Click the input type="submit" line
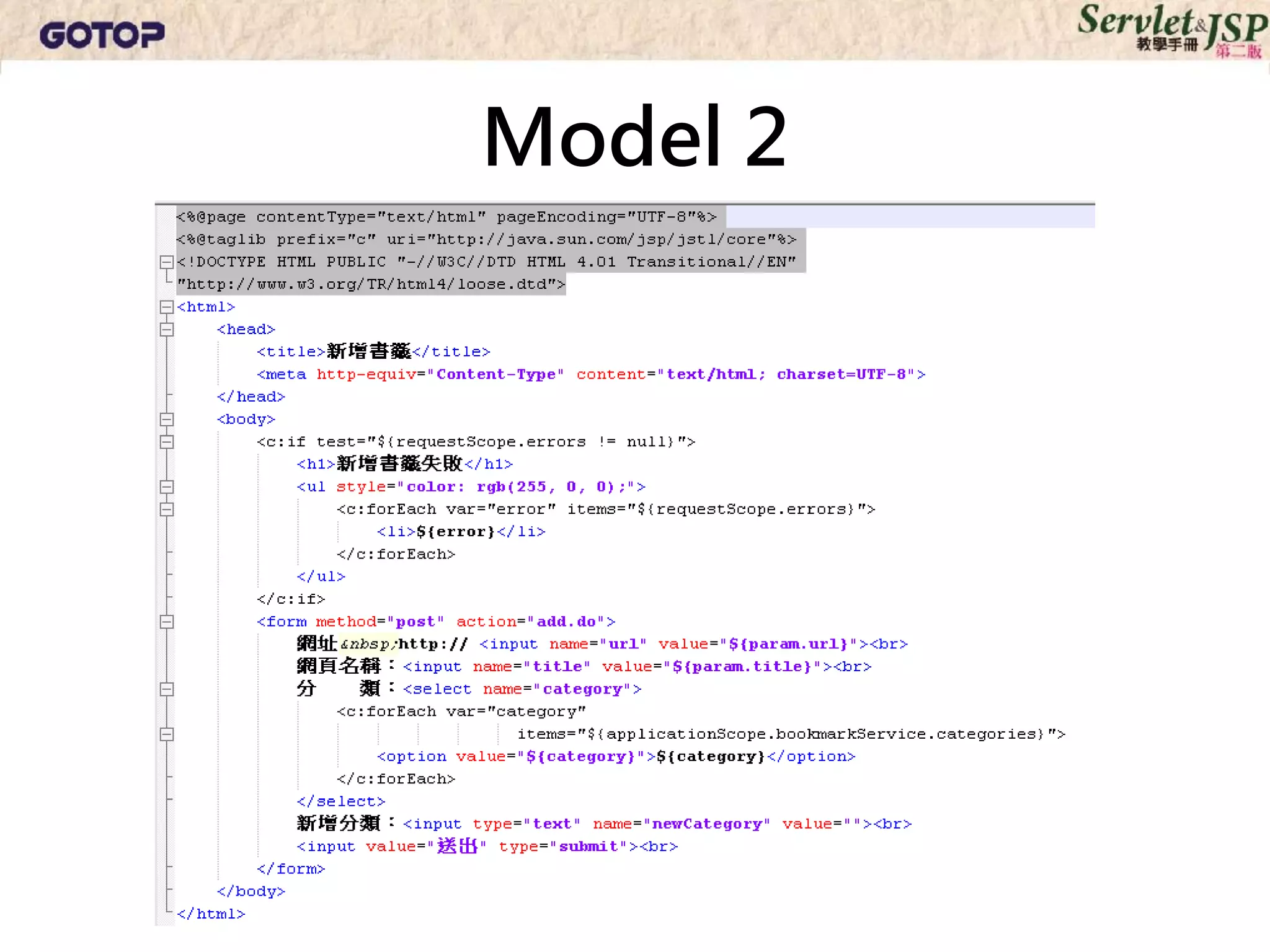The height and width of the screenshot is (952, 1270). (487, 846)
